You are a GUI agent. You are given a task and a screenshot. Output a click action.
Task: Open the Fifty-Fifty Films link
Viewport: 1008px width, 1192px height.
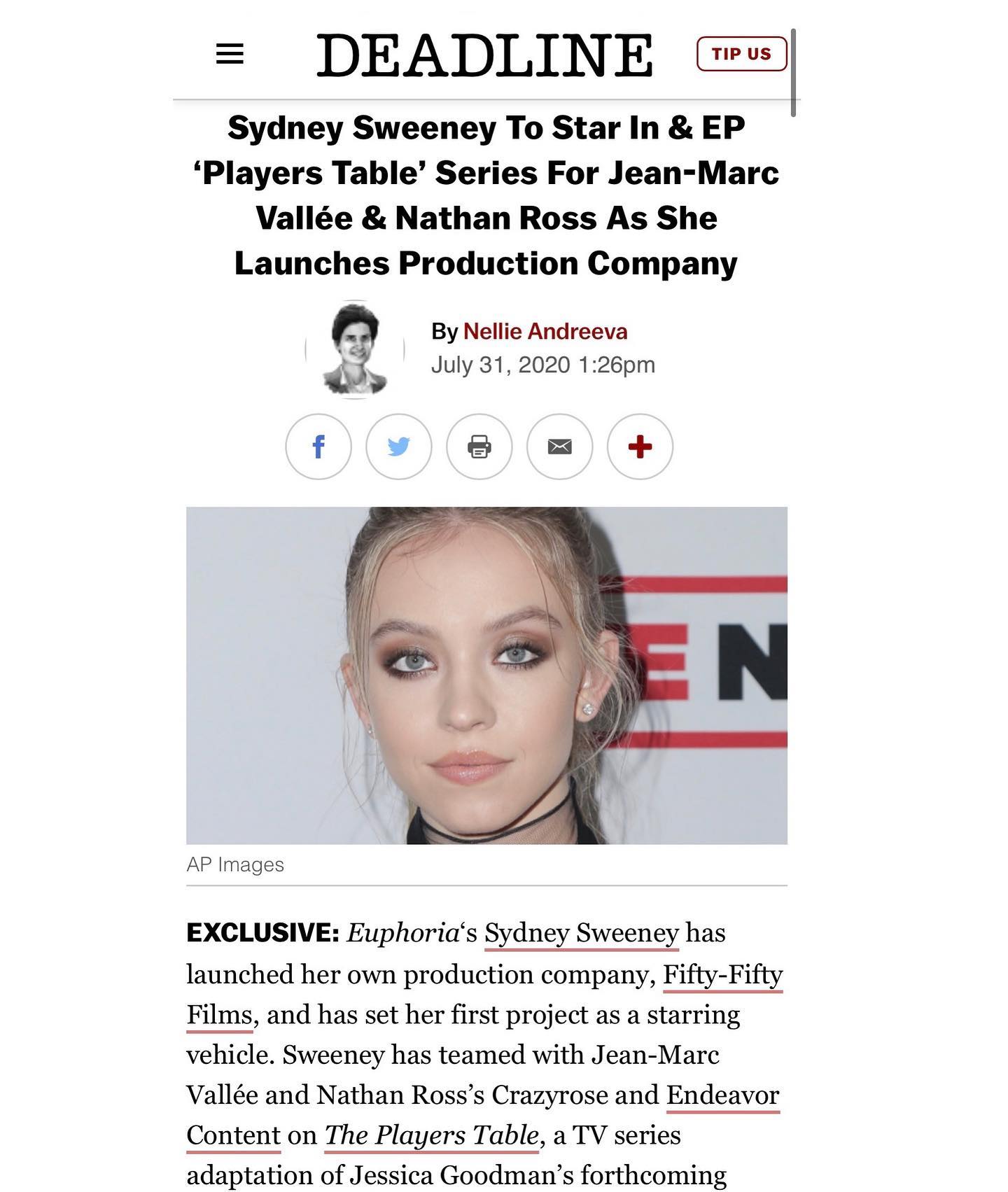[723, 974]
